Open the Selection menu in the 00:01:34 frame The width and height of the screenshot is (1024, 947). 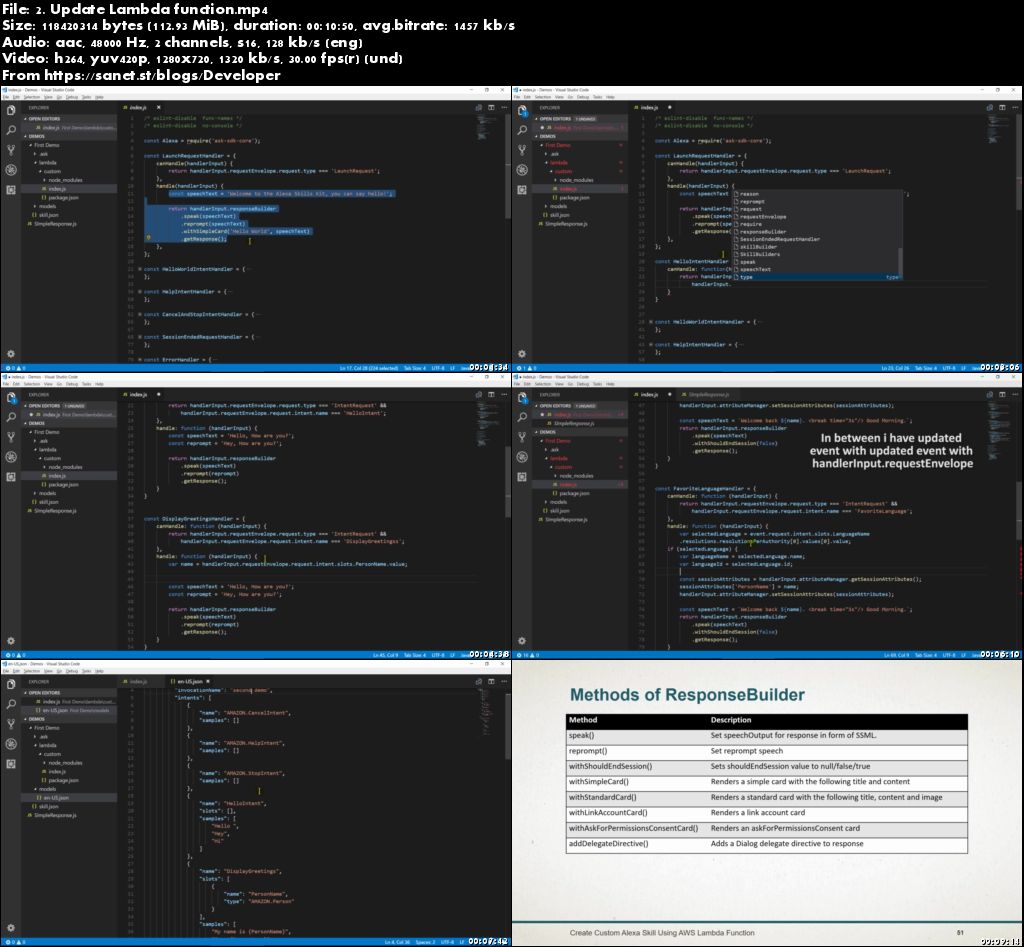(31, 97)
